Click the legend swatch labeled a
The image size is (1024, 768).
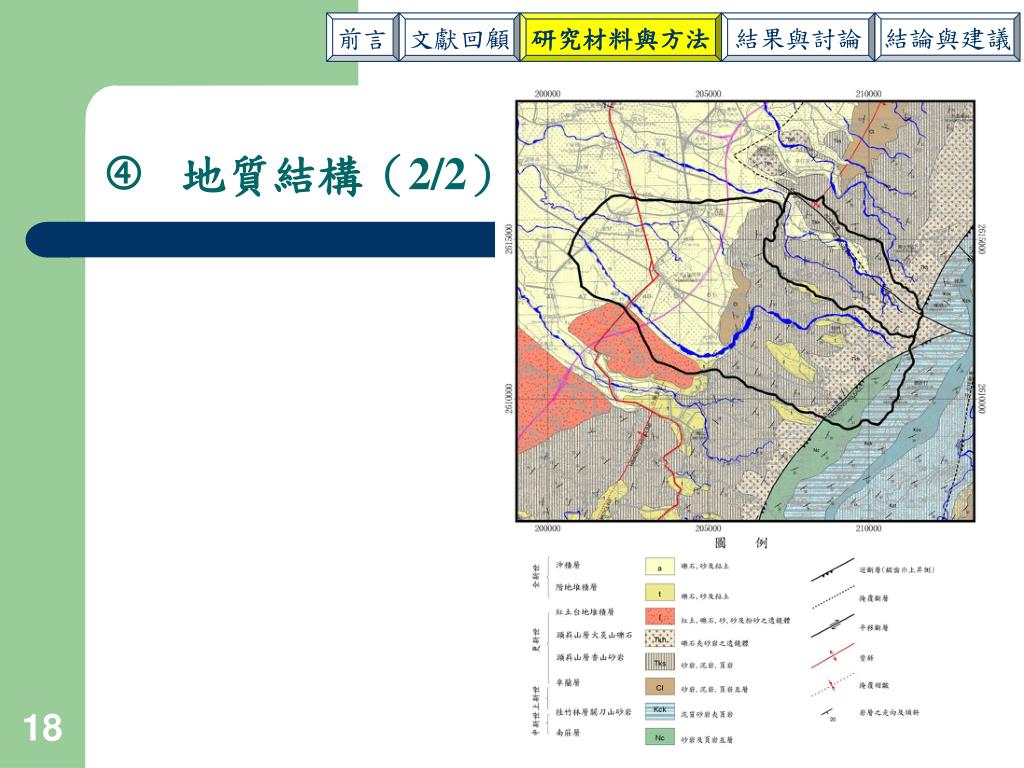[x=660, y=567]
